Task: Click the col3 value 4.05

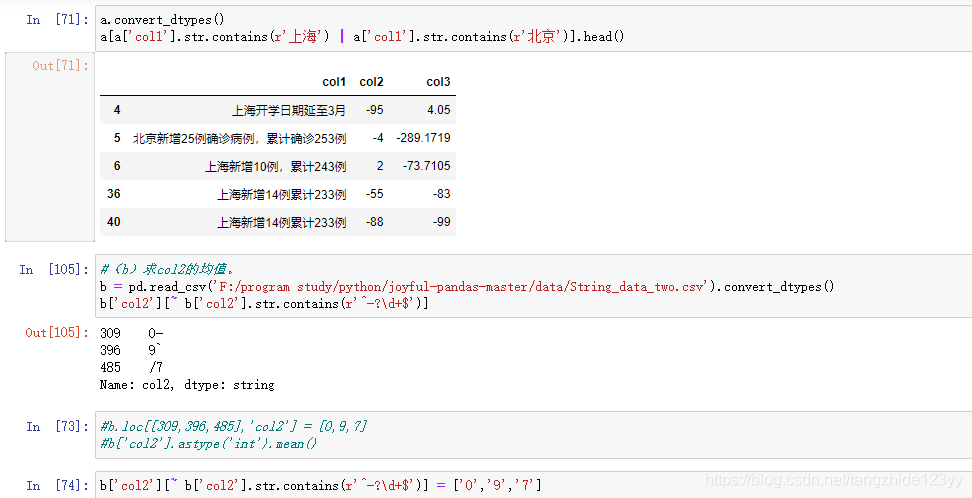Action: pos(438,110)
